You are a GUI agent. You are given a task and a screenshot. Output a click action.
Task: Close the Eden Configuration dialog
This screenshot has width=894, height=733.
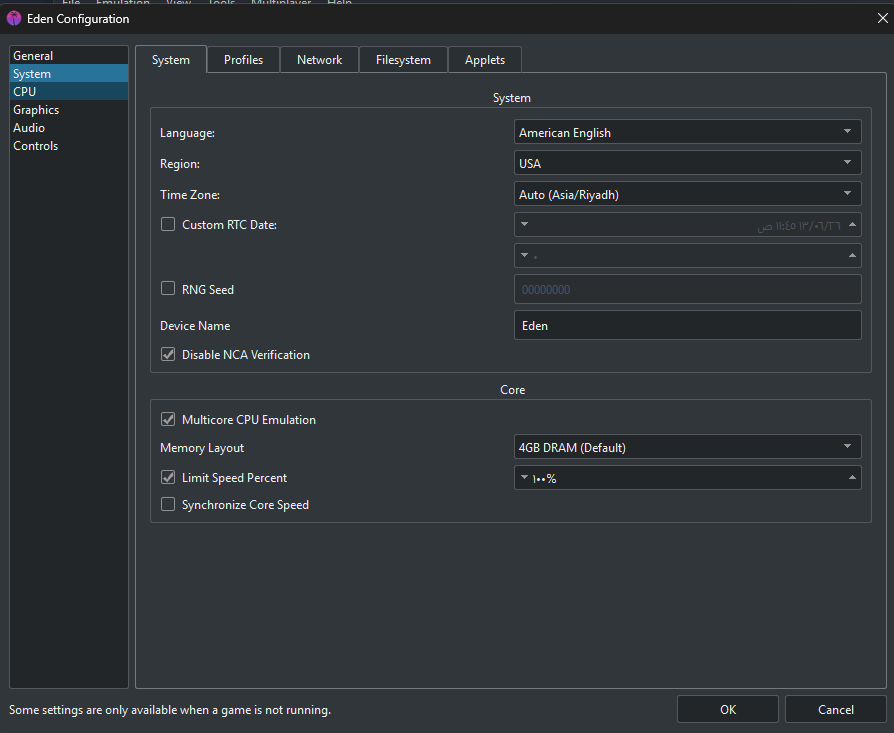[882, 18]
